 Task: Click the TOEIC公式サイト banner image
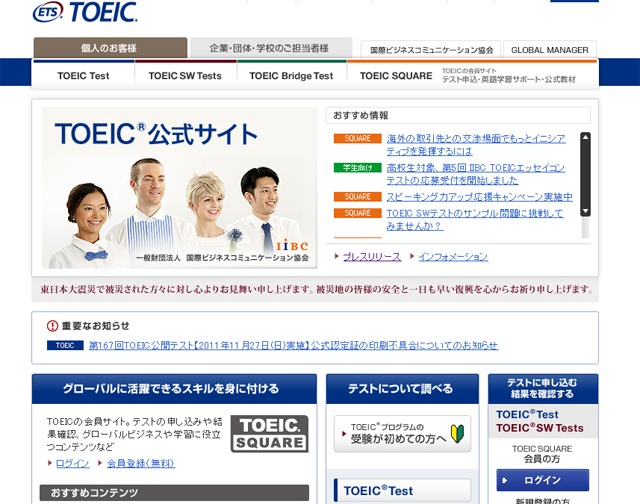[180, 188]
